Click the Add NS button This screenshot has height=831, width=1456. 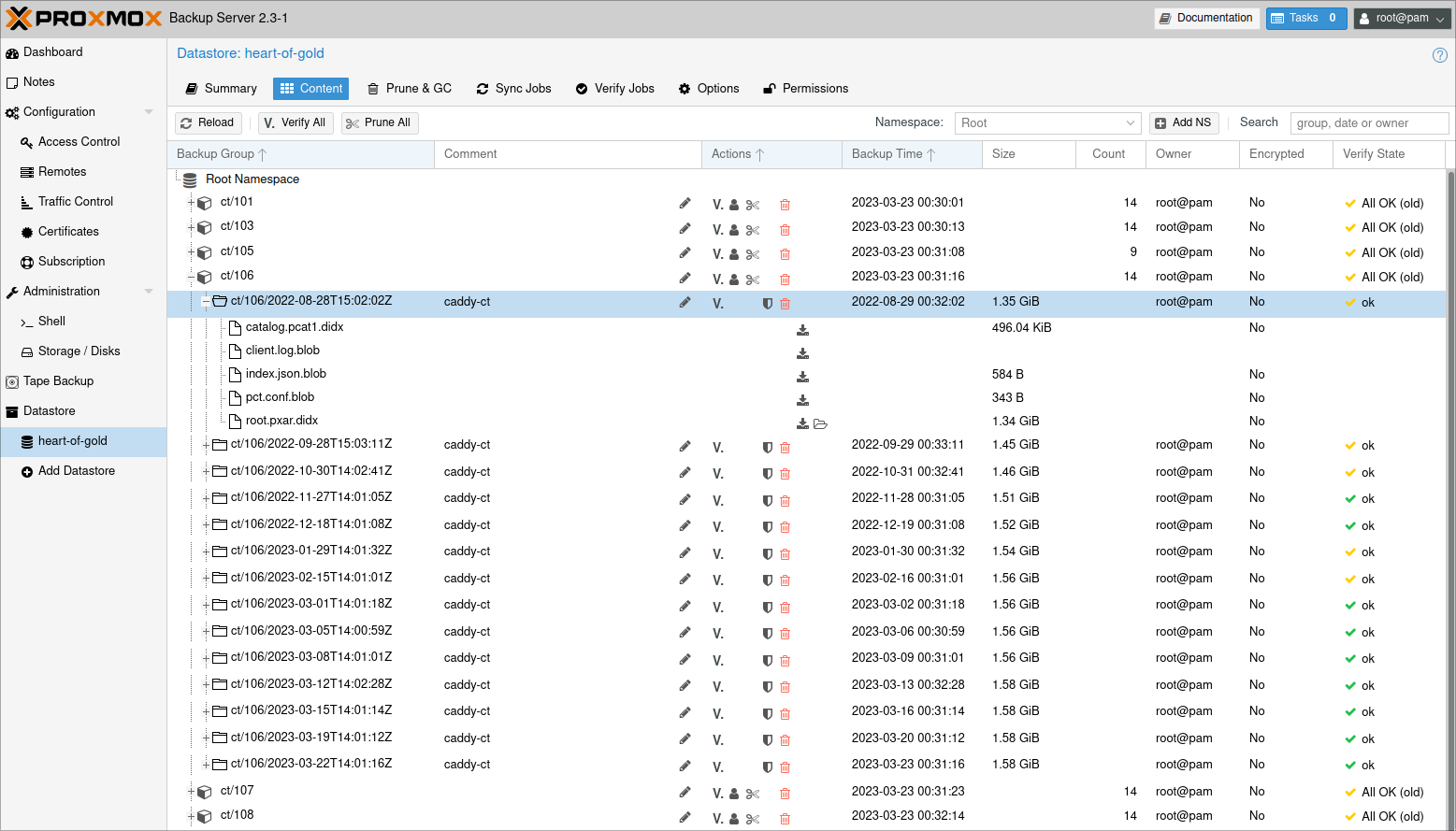tap(1184, 122)
